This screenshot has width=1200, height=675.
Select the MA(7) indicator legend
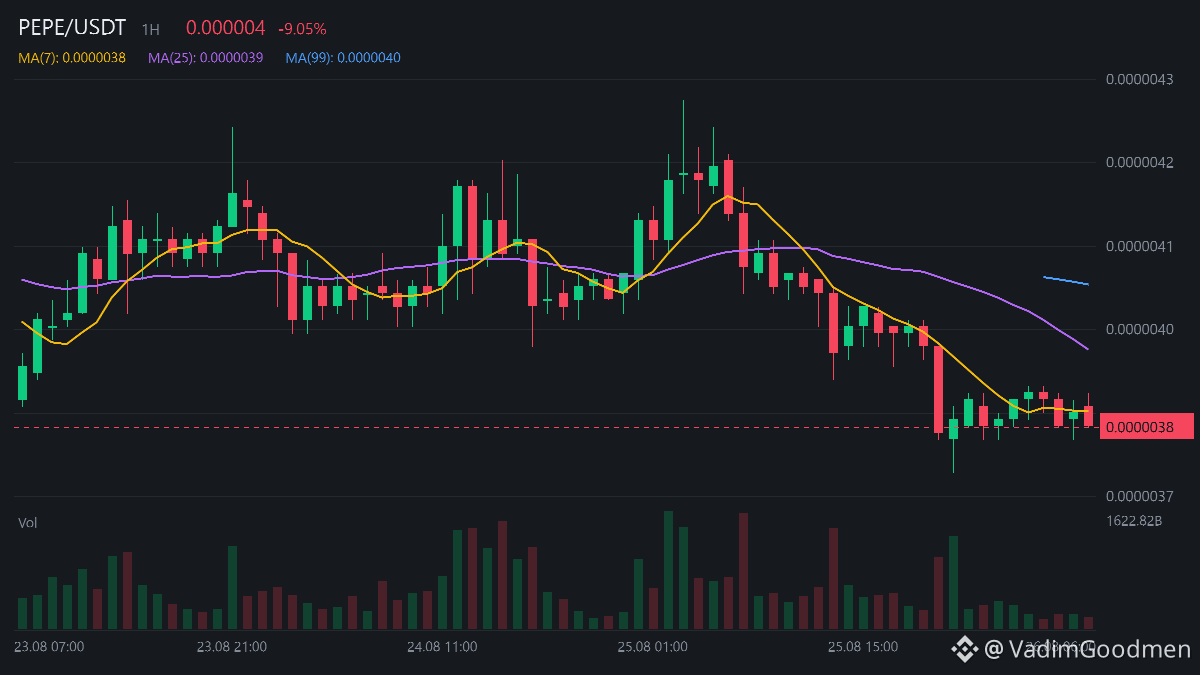click(72, 58)
